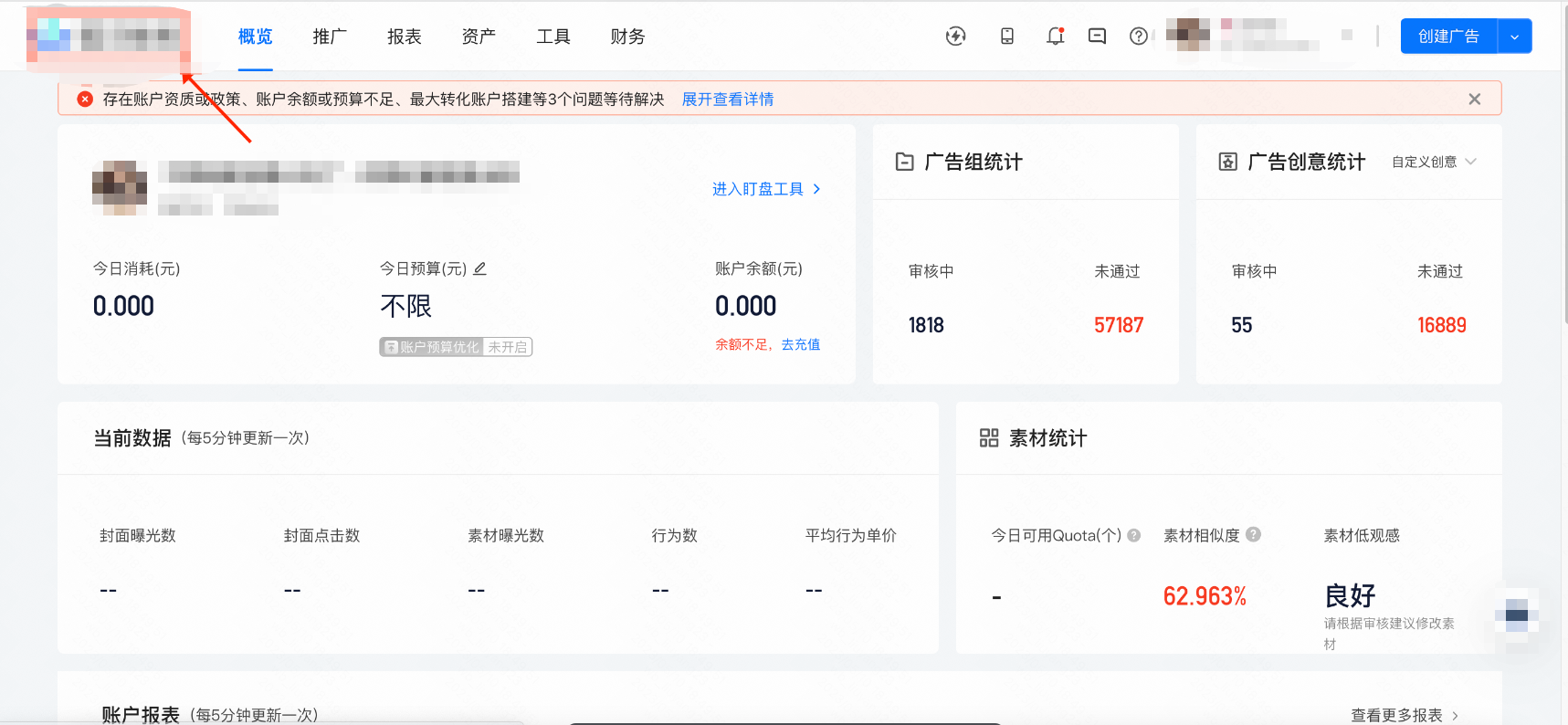Click the user avatar in top header
Viewport: 1568px width, 725px height.
coord(1188,35)
